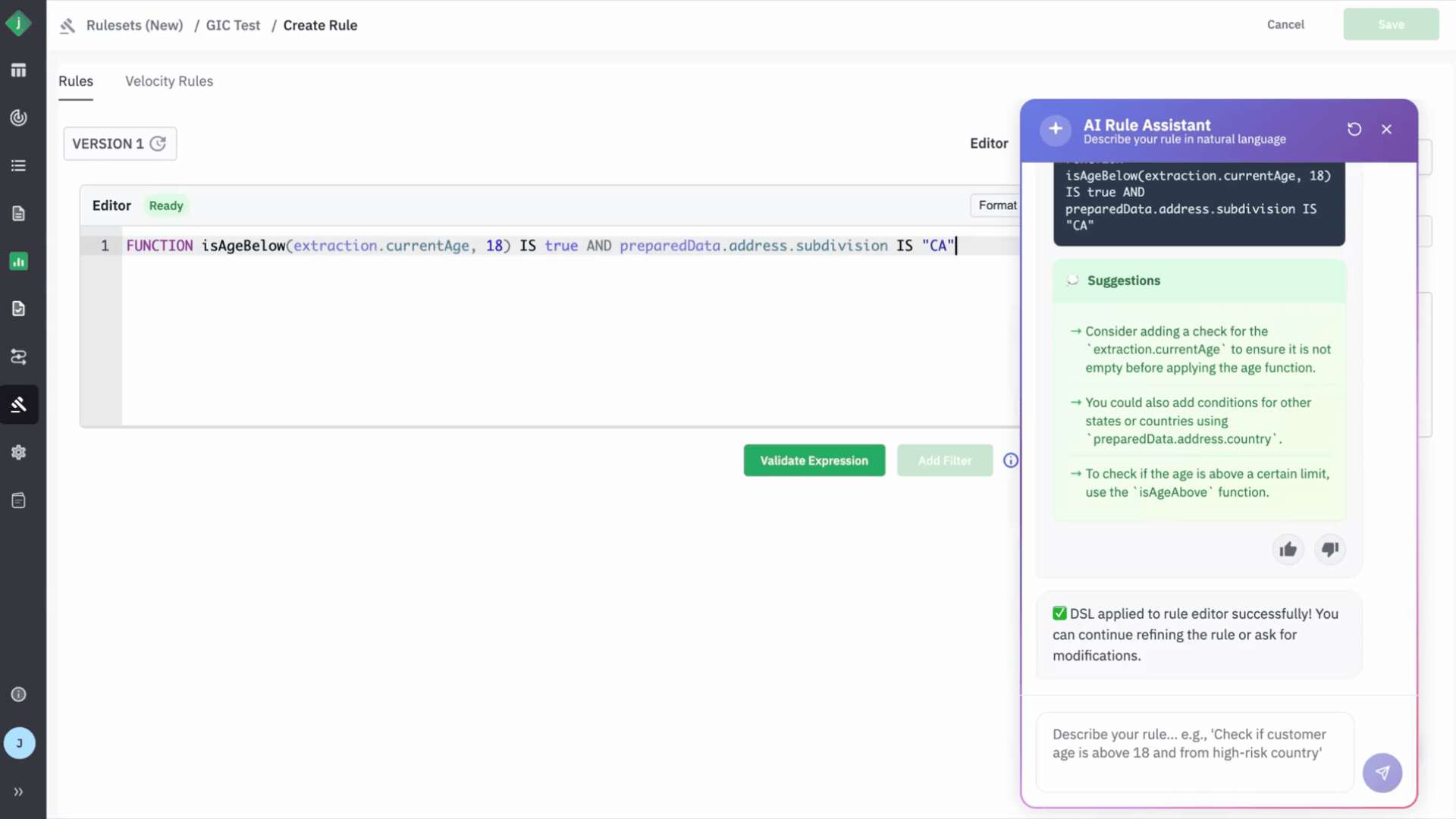Click the Describe your rule text field

[x=1194, y=752]
